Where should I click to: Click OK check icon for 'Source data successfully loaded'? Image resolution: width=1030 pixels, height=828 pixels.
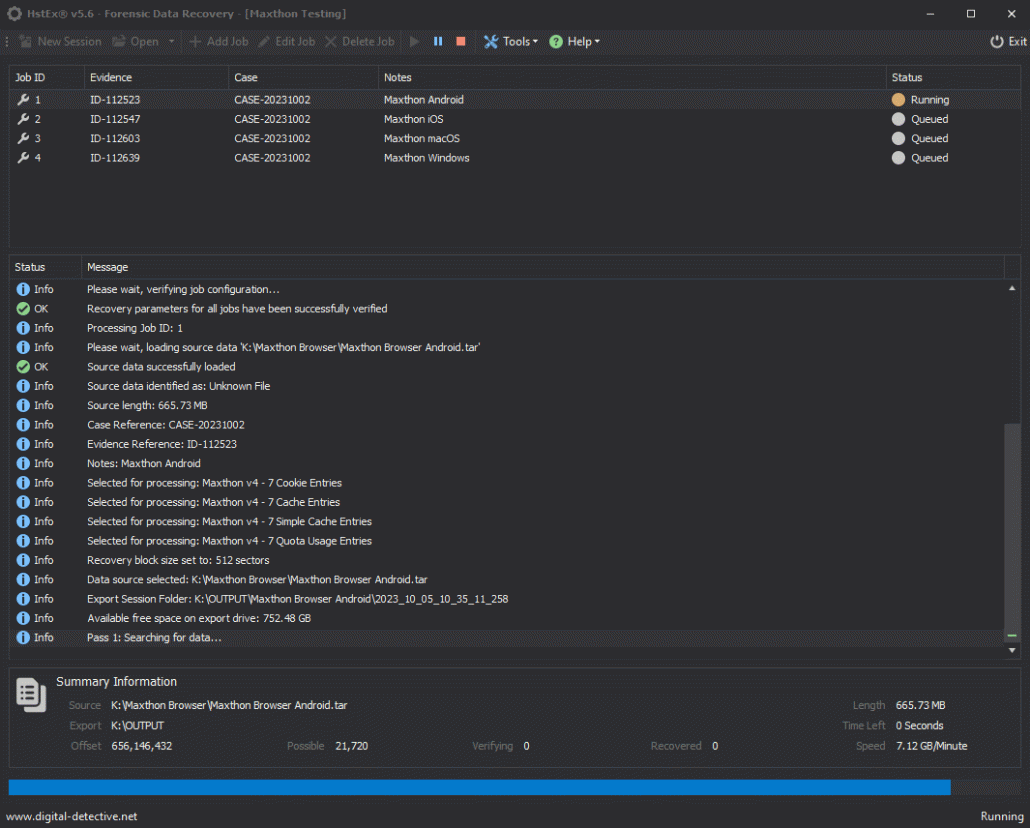pyautogui.click(x=23, y=367)
